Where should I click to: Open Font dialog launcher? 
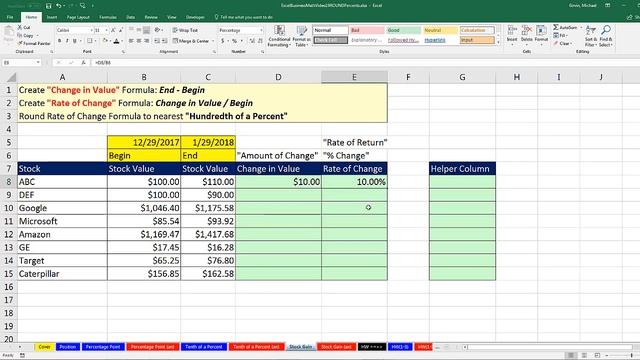click(123, 52)
